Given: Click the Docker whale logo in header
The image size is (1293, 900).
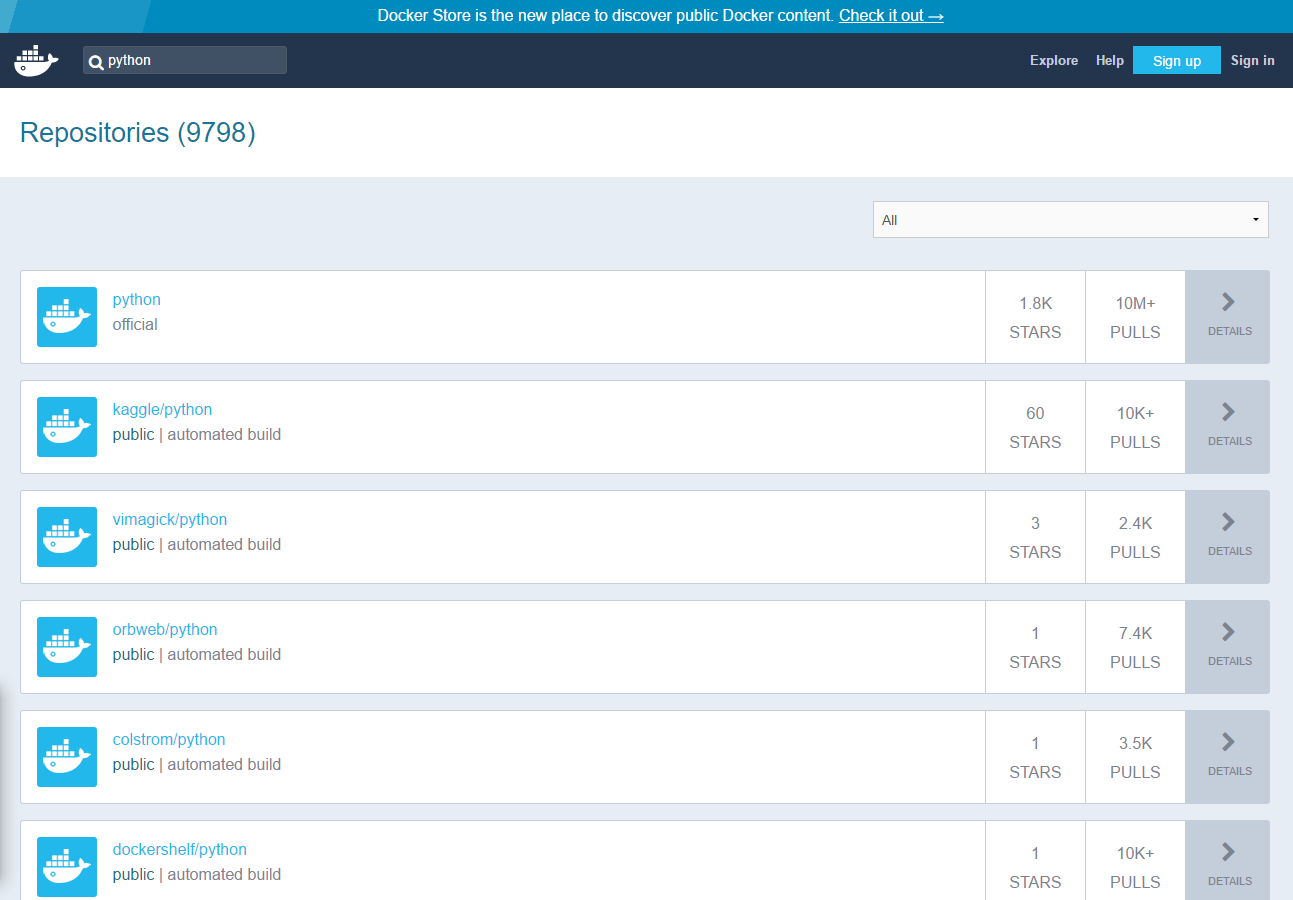Looking at the screenshot, I should click(x=37, y=60).
